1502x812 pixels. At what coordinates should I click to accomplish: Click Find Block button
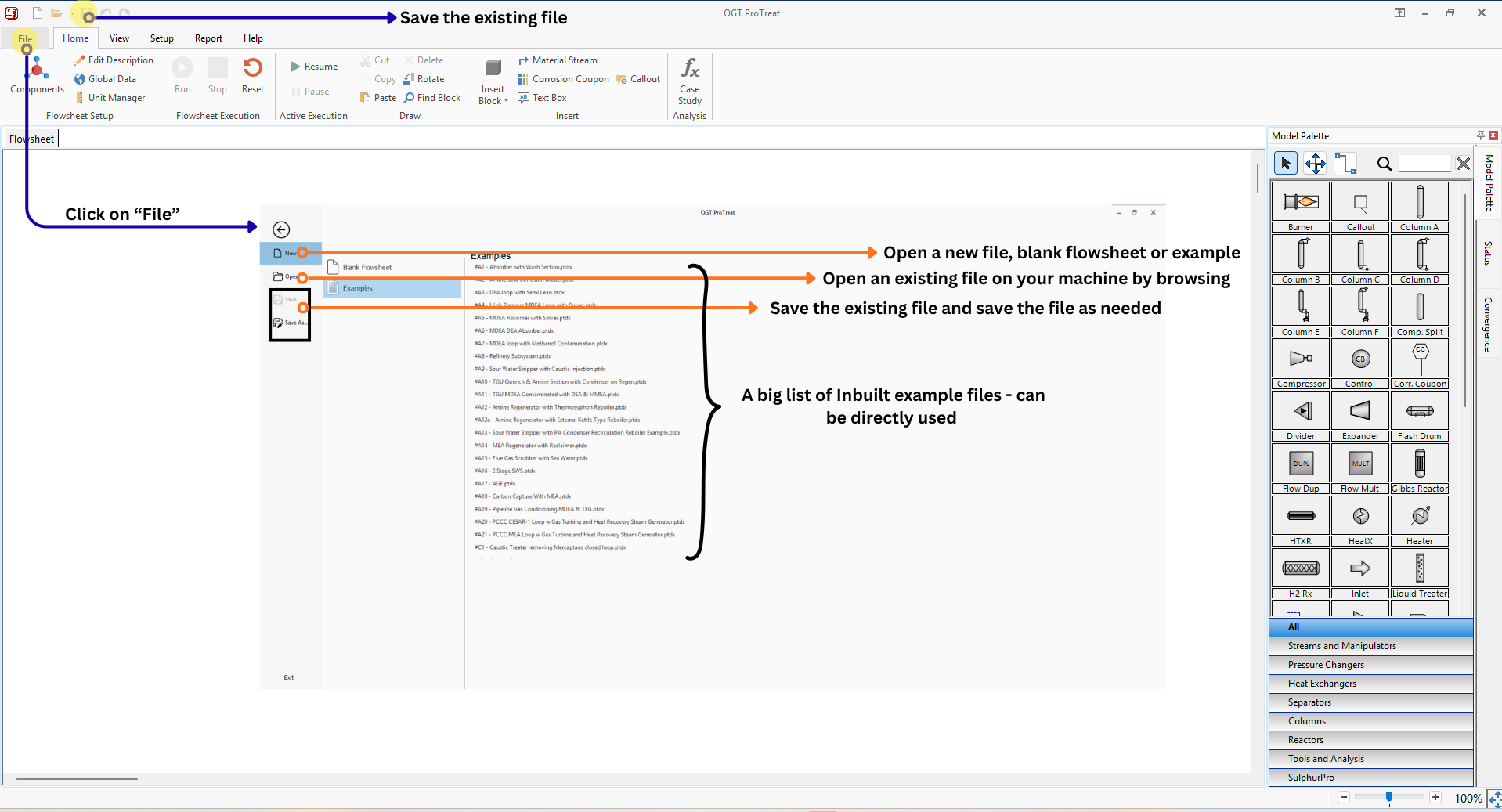point(432,98)
